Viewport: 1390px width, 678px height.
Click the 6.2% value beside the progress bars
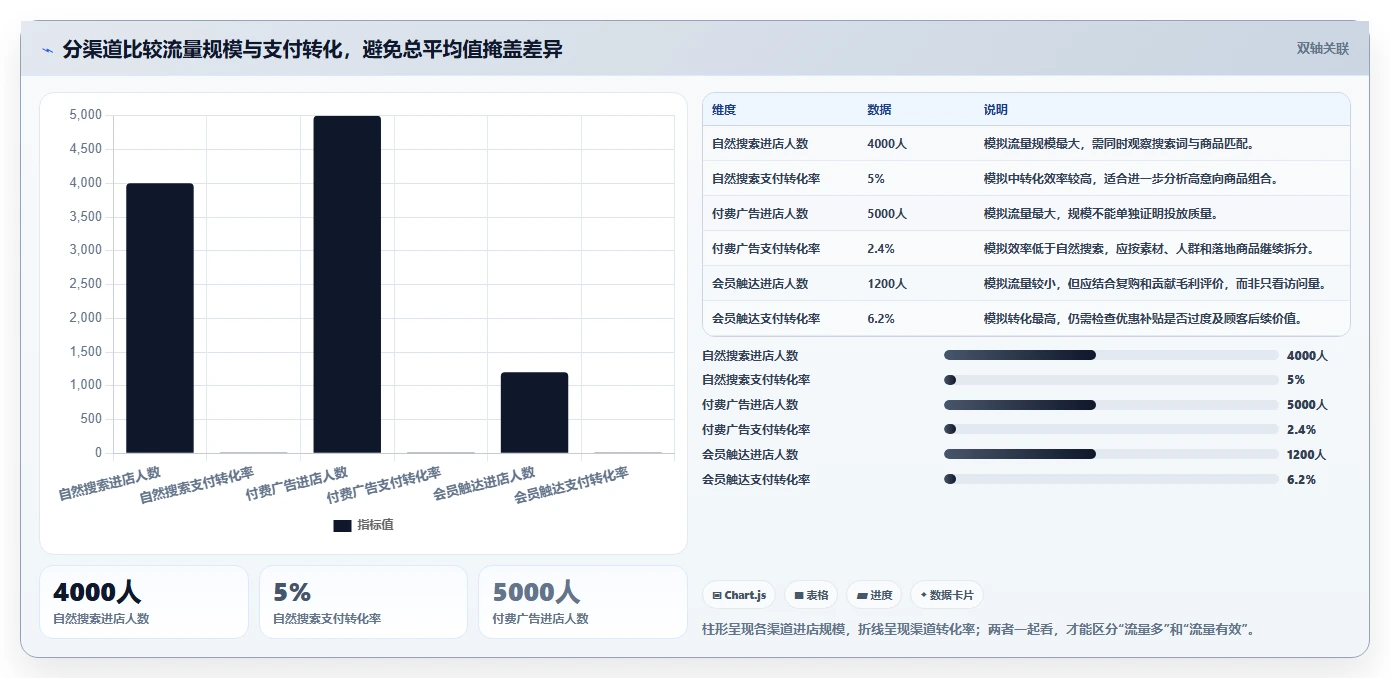point(1301,480)
